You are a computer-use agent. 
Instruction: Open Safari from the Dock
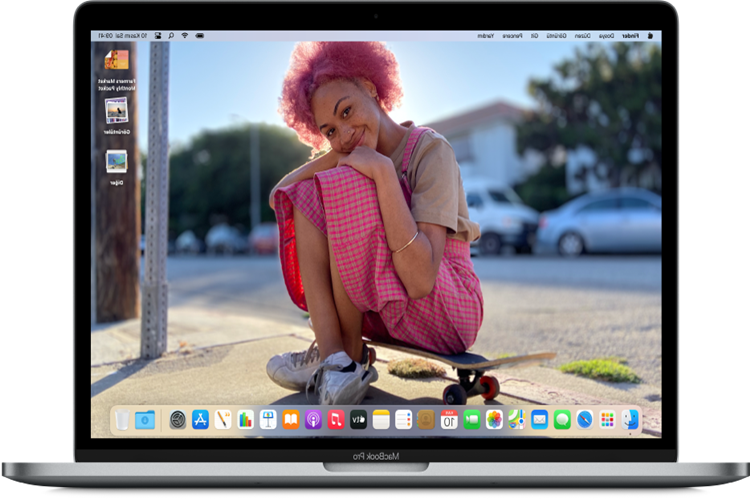point(585,420)
